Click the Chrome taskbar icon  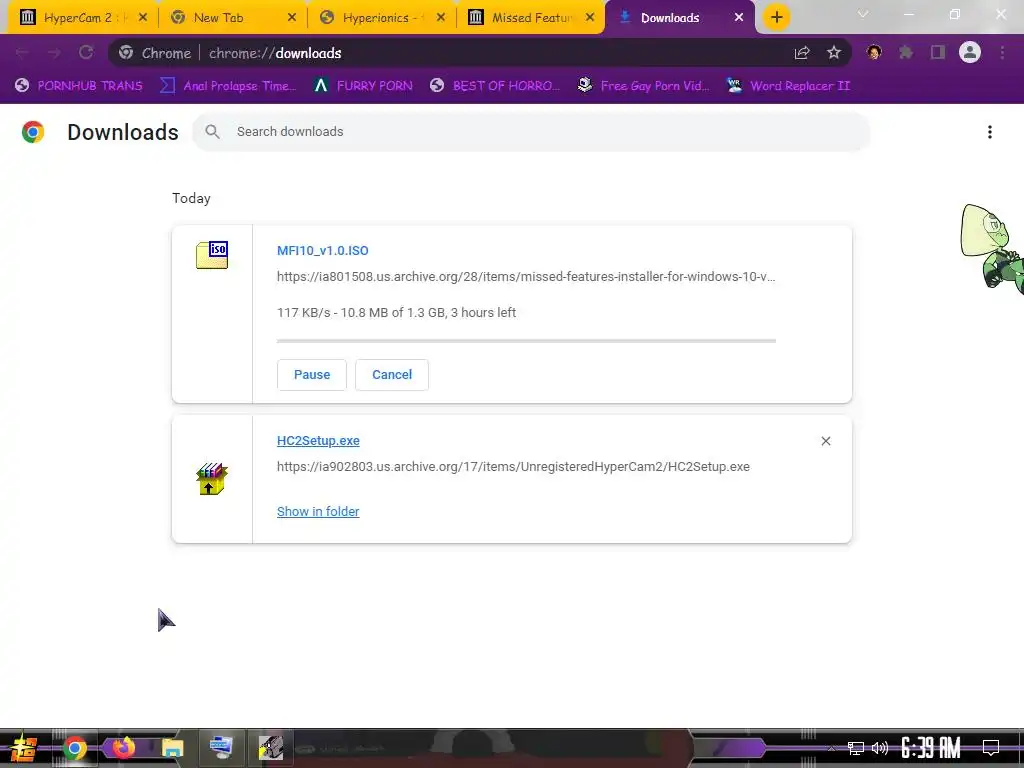click(74, 748)
